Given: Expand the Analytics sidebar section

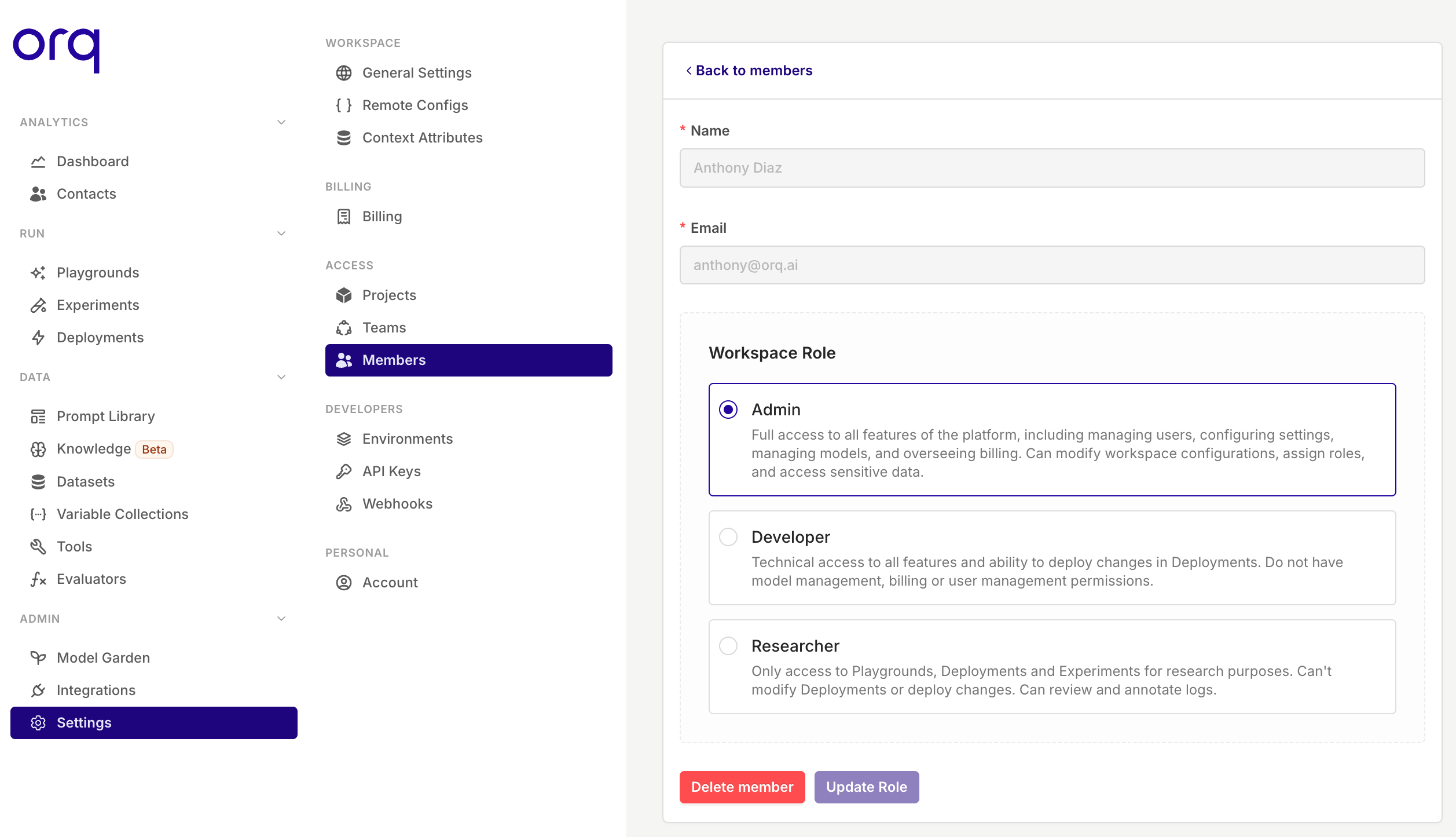Looking at the screenshot, I should coord(281,122).
